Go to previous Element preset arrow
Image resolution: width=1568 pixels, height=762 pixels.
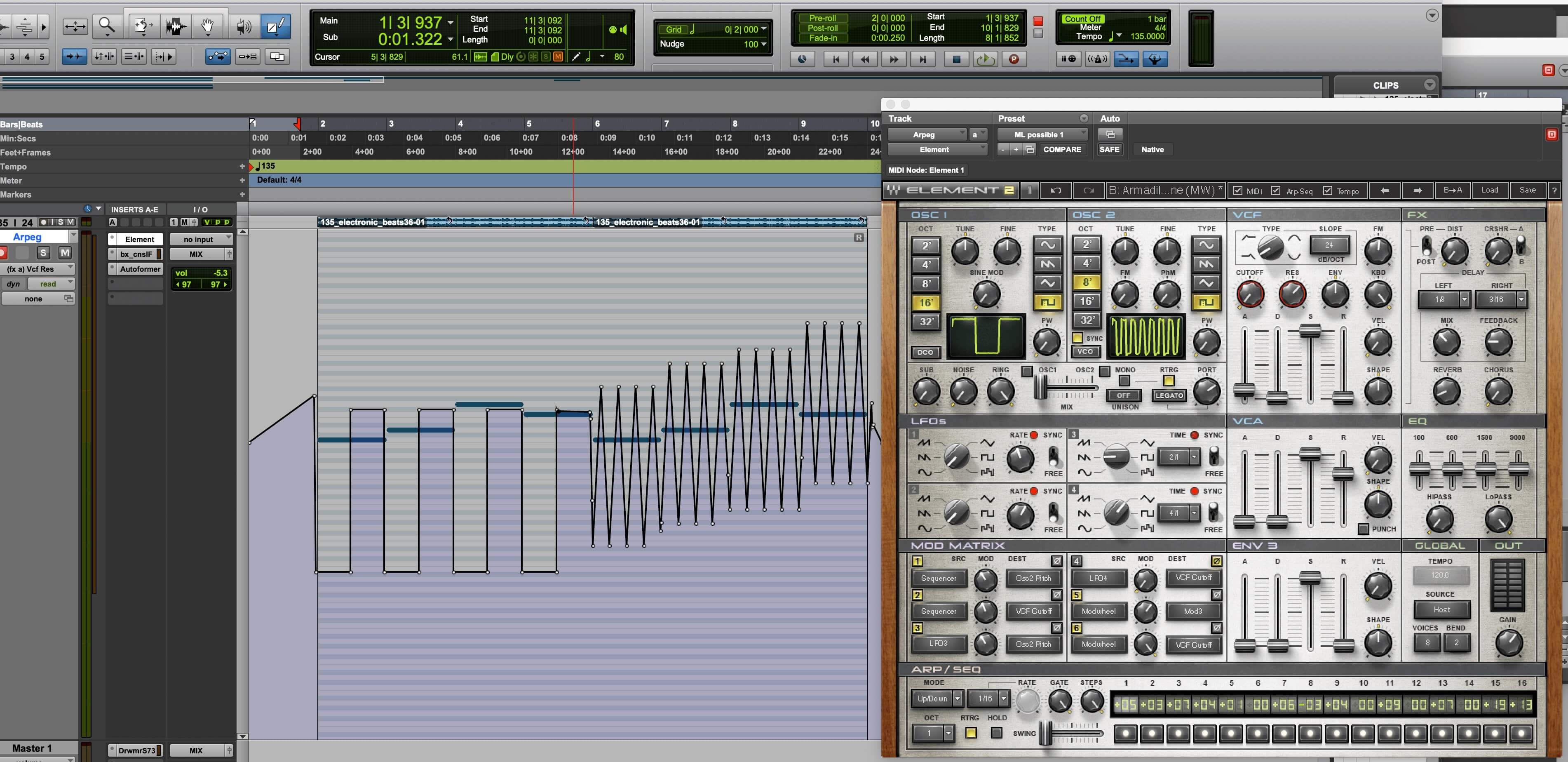point(1385,190)
